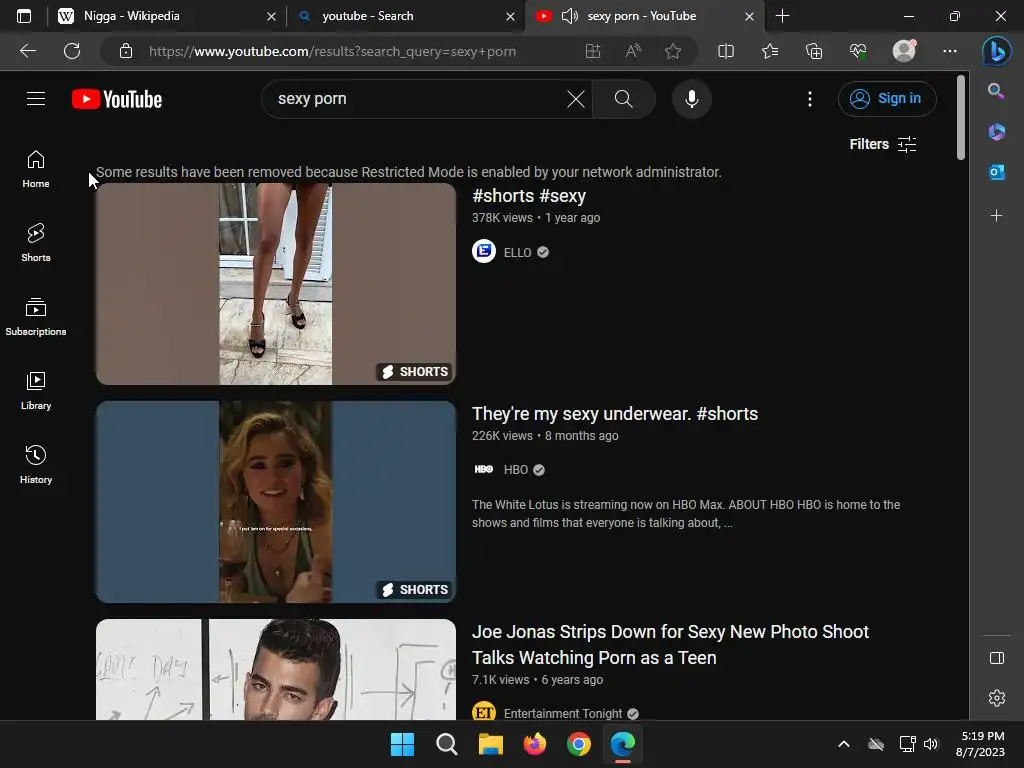The image size is (1024, 768).
Task: Go back to the previous page
Action: tap(28, 51)
